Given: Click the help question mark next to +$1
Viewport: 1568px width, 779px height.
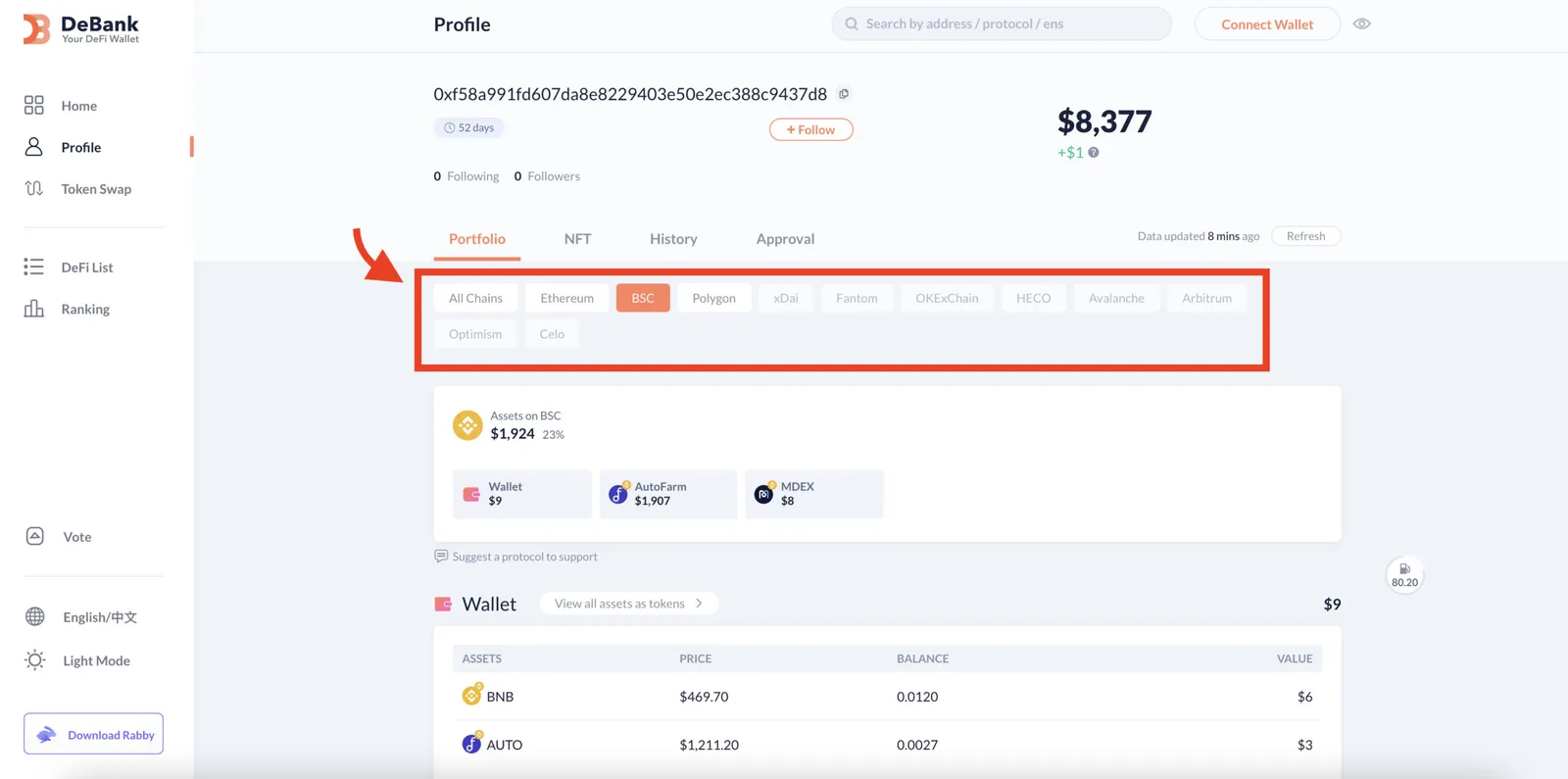Looking at the screenshot, I should 1094,152.
